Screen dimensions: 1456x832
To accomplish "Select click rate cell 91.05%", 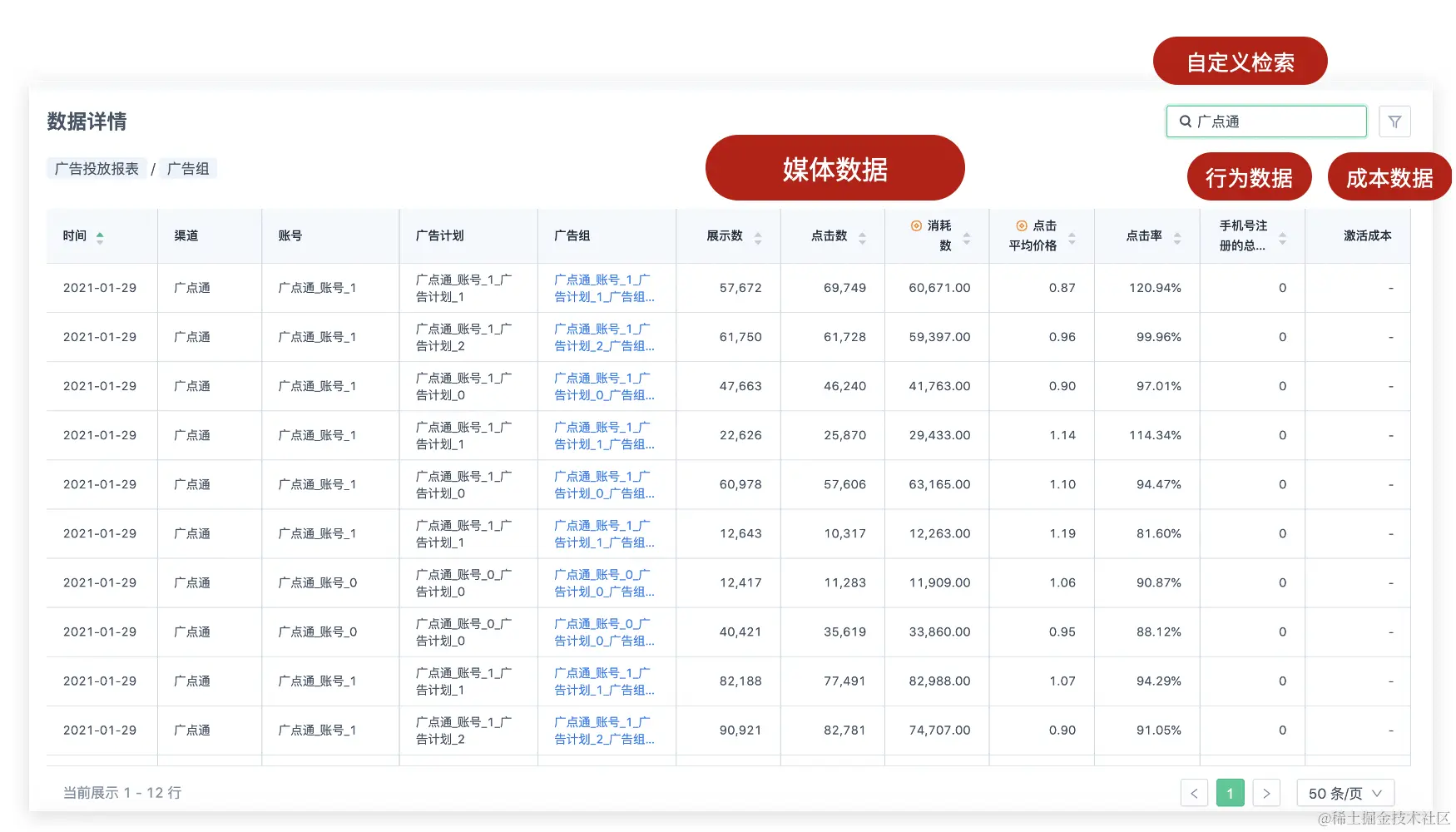I will [x=1158, y=730].
